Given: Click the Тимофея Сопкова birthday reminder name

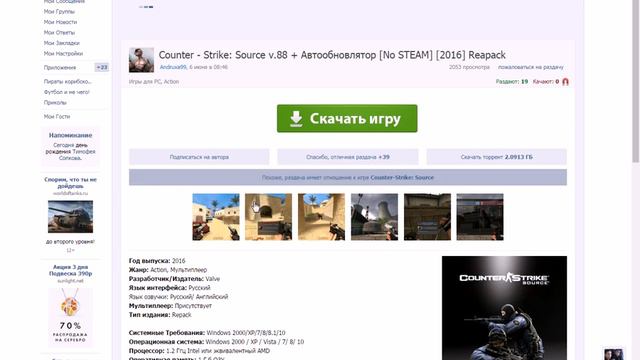Looking at the screenshot, I should tap(76, 155).
